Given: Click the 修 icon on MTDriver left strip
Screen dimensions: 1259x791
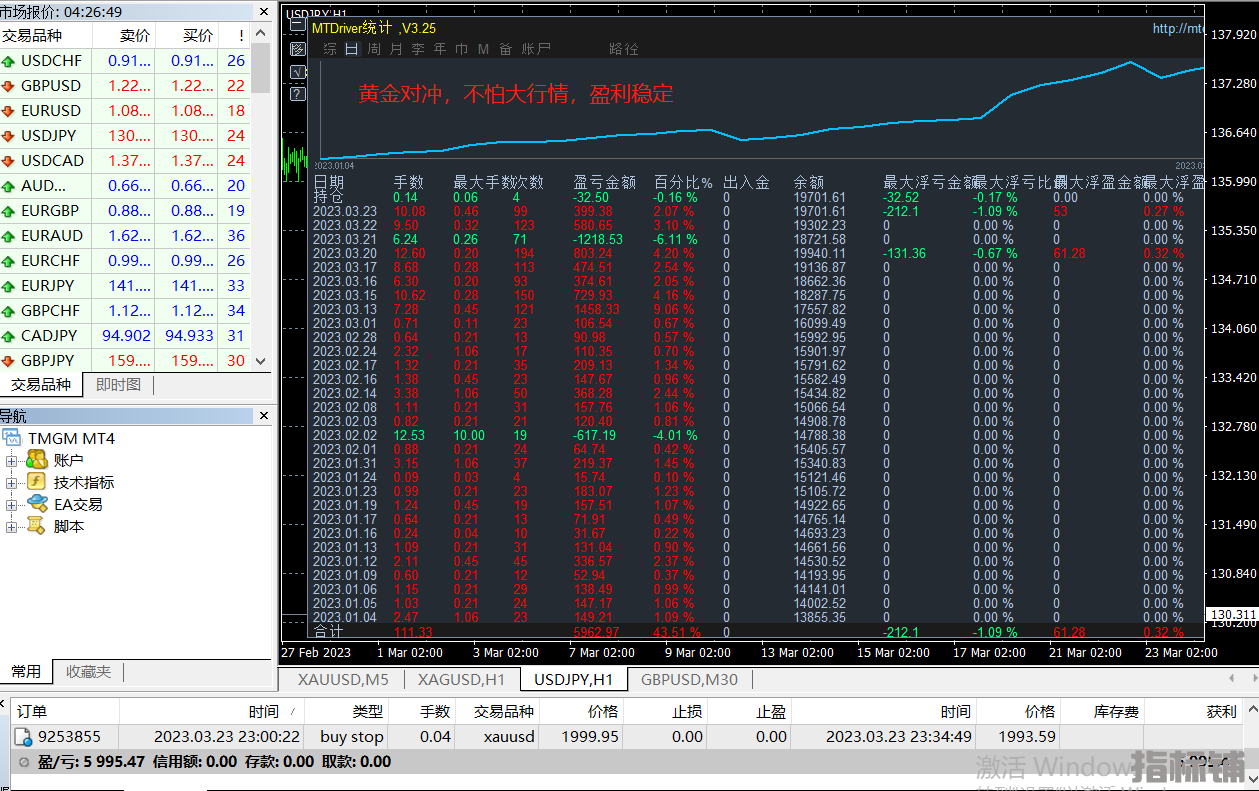Looking at the screenshot, I should click(298, 49).
